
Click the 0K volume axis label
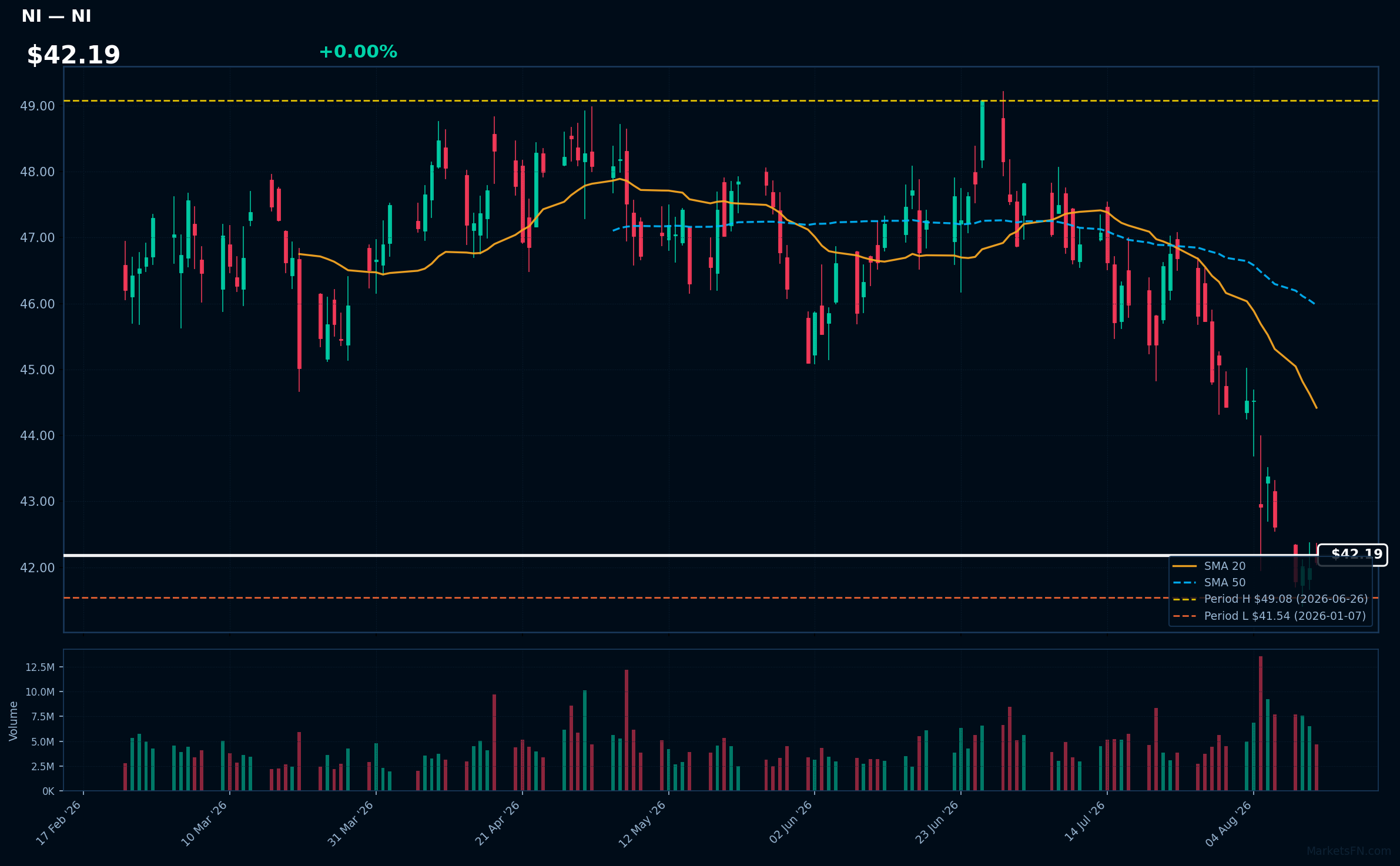pos(48,791)
